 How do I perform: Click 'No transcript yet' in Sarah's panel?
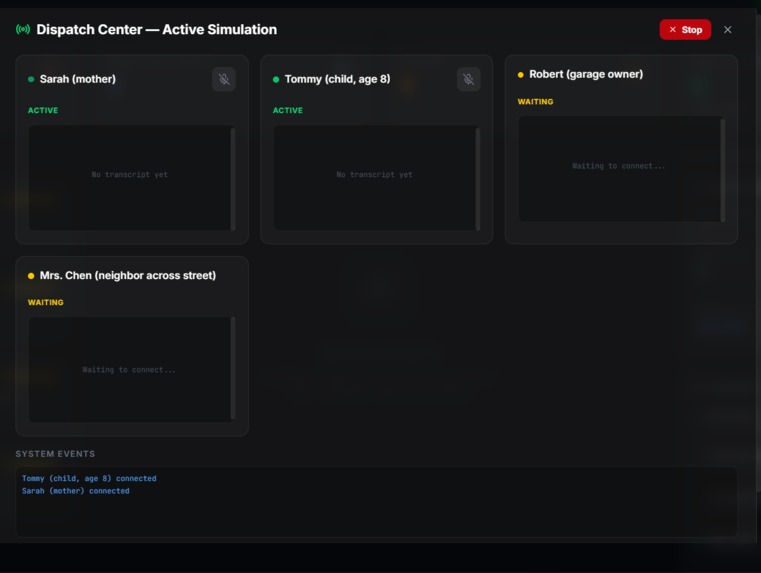point(130,175)
